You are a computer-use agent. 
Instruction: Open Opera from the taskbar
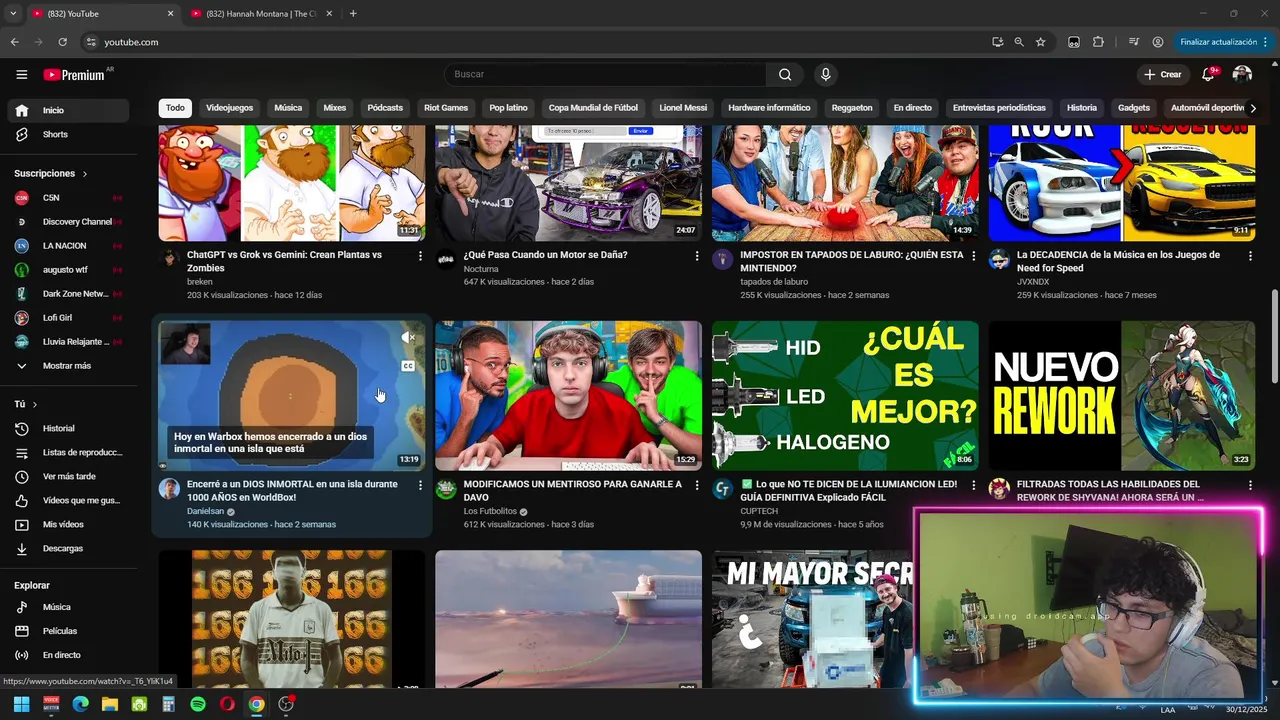(x=227, y=704)
